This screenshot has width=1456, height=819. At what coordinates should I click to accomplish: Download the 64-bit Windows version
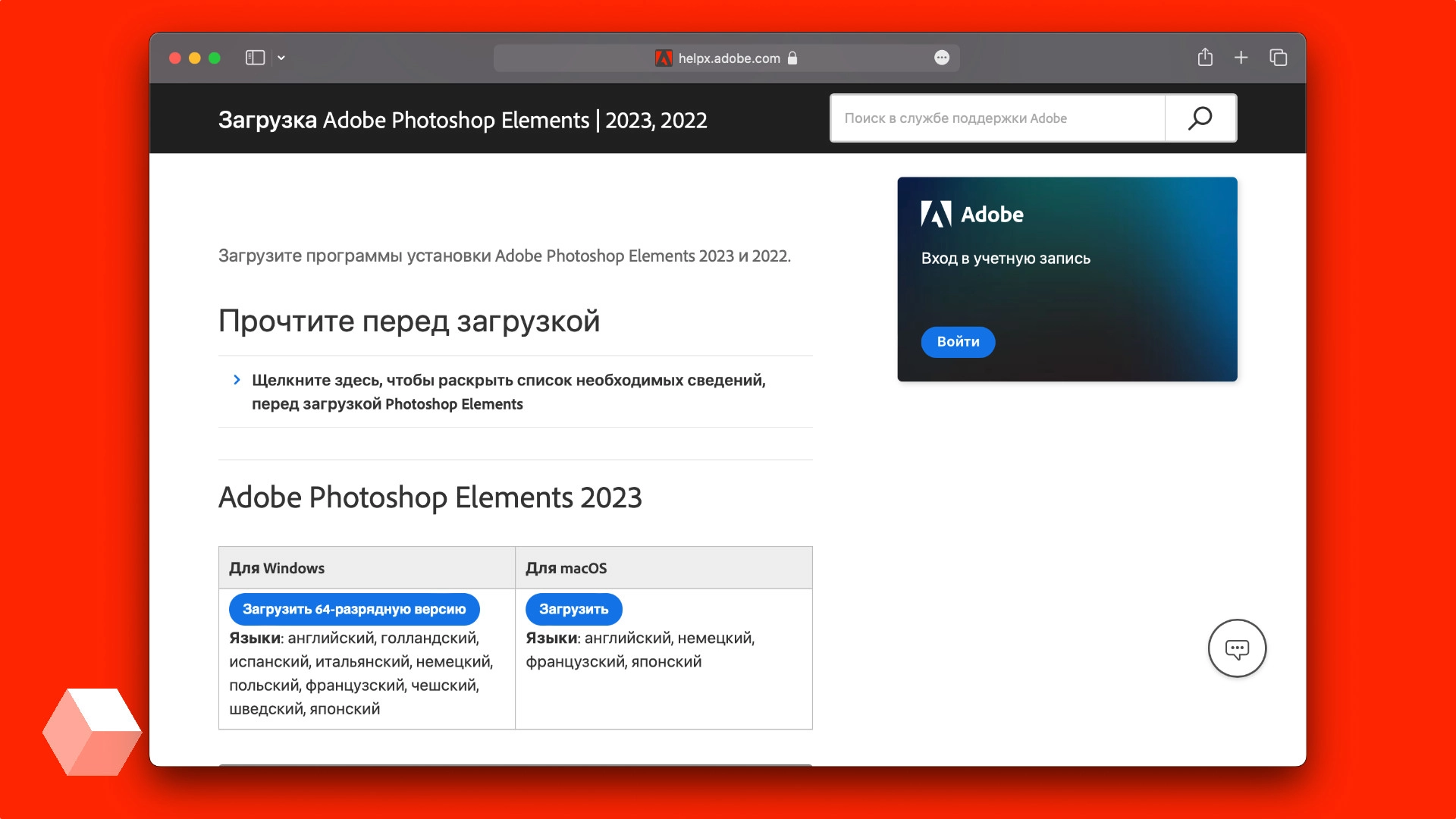coord(354,609)
